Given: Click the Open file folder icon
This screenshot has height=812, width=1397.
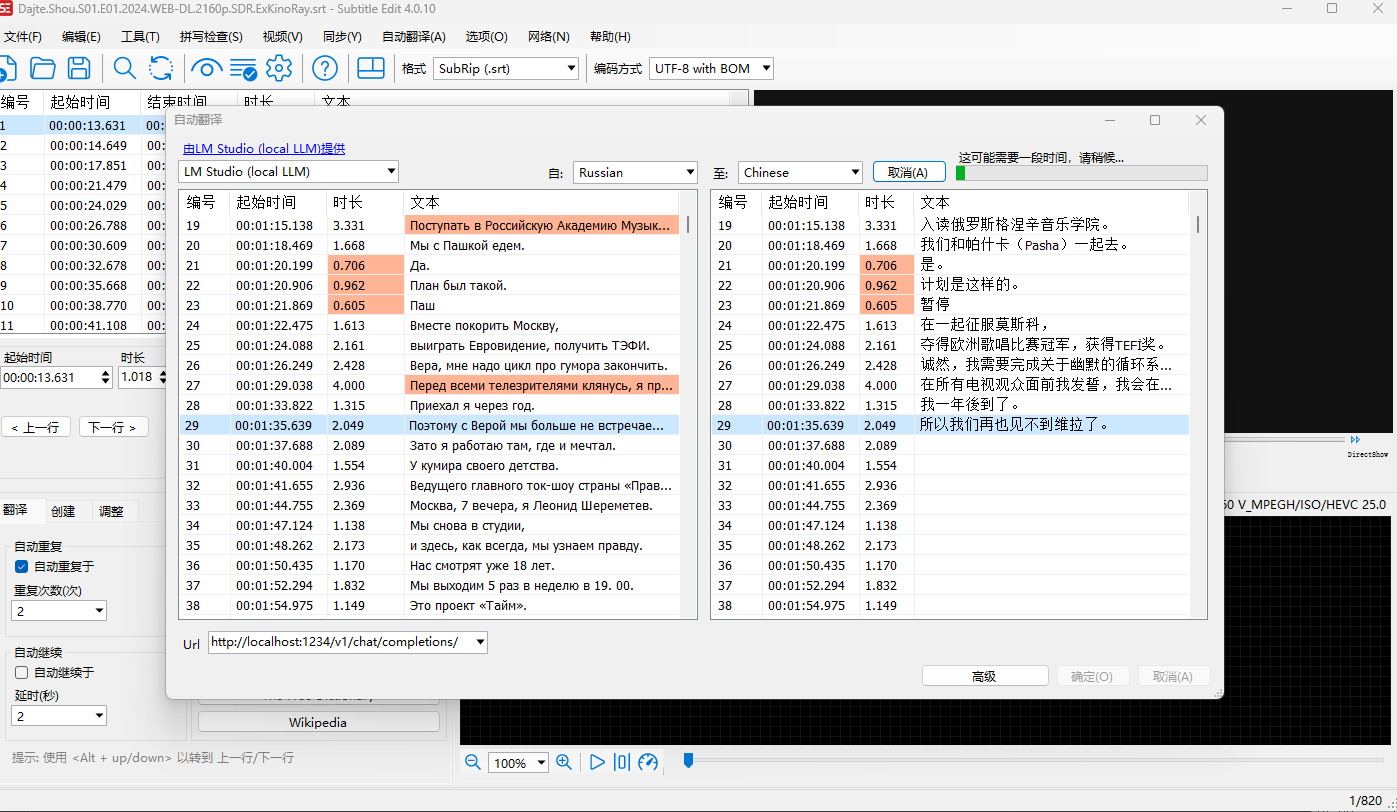Looking at the screenshot, I should click(43, 68).
